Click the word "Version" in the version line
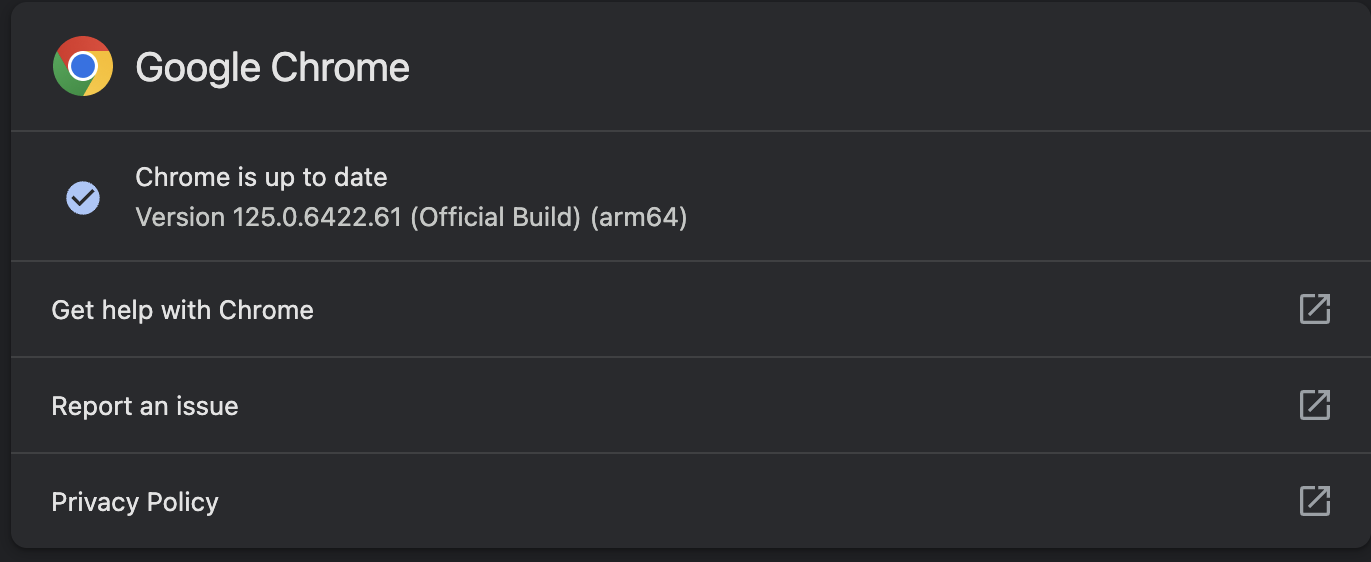This screenshot has width=1371, height=562. (x=180, y=217)
